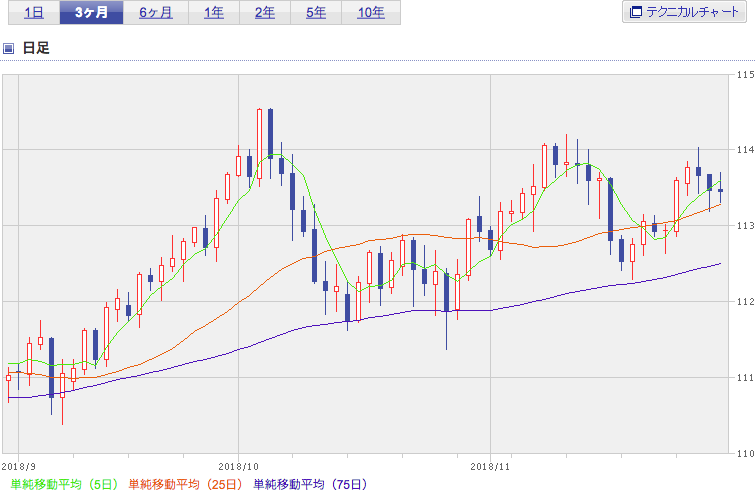Click the 111 price axis label
755x493 pixels.
(745, 377)
